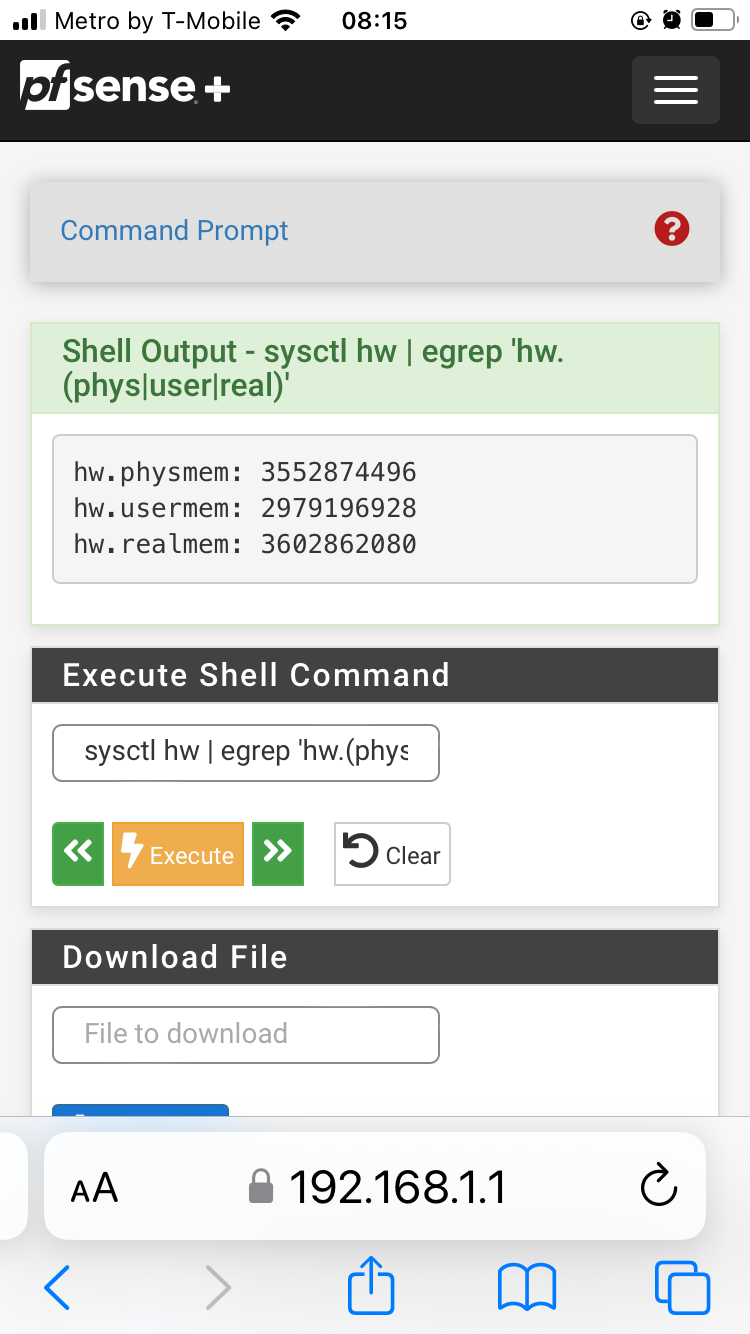Click the red help question mark icon

tap(671, 229)
